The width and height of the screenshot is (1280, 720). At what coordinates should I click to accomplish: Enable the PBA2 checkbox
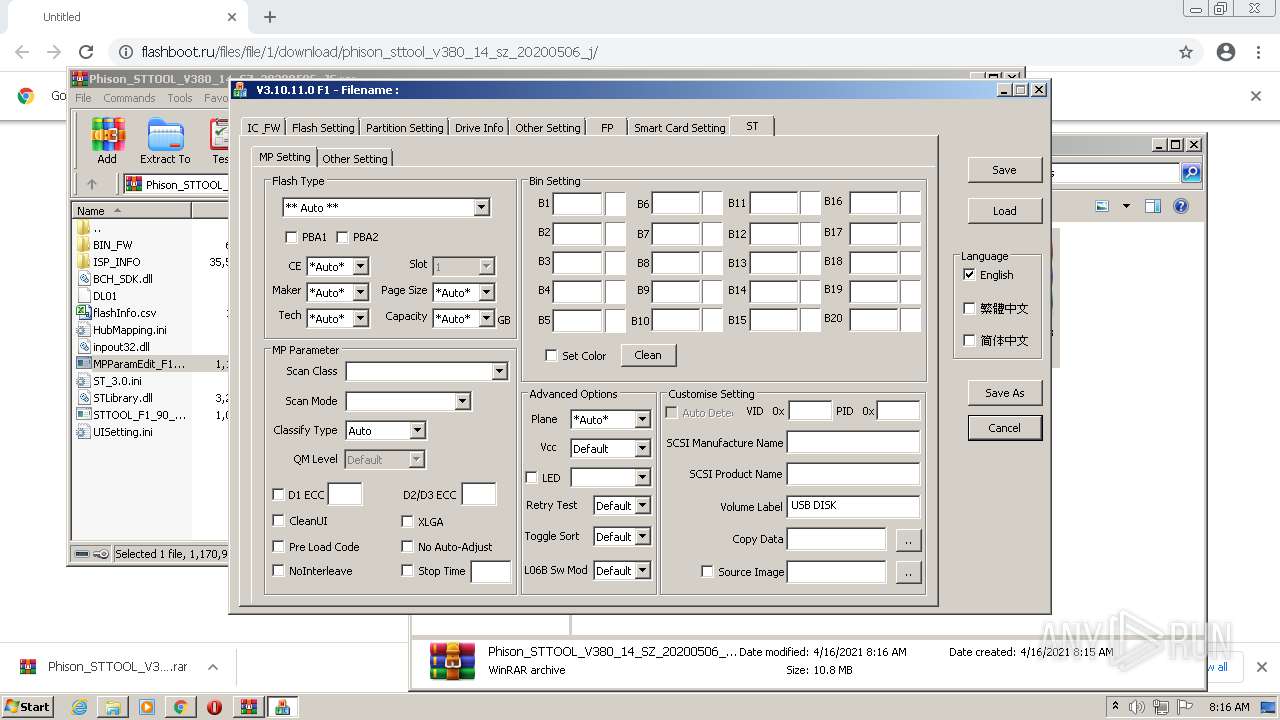[x=342, y=238]
